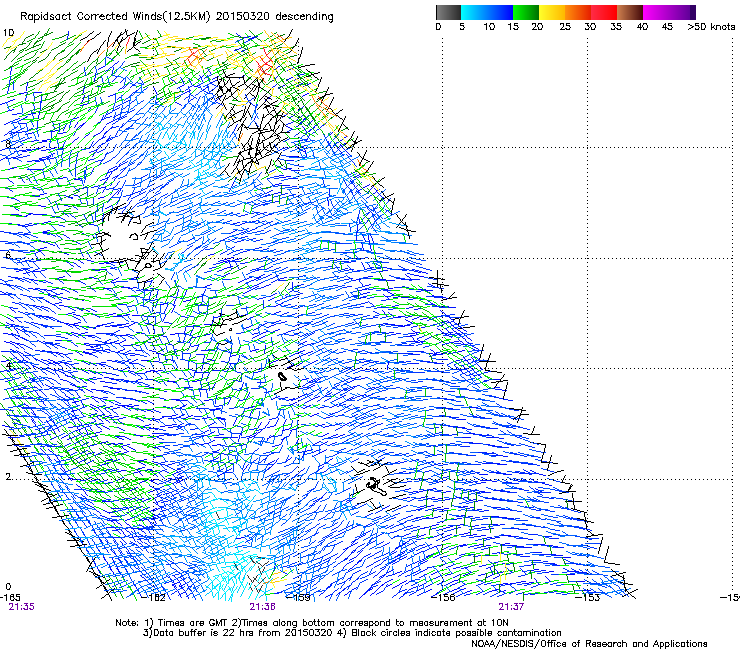Click the longitude '-162' axis label
The image size is (740, 650).
click(155, 597)
